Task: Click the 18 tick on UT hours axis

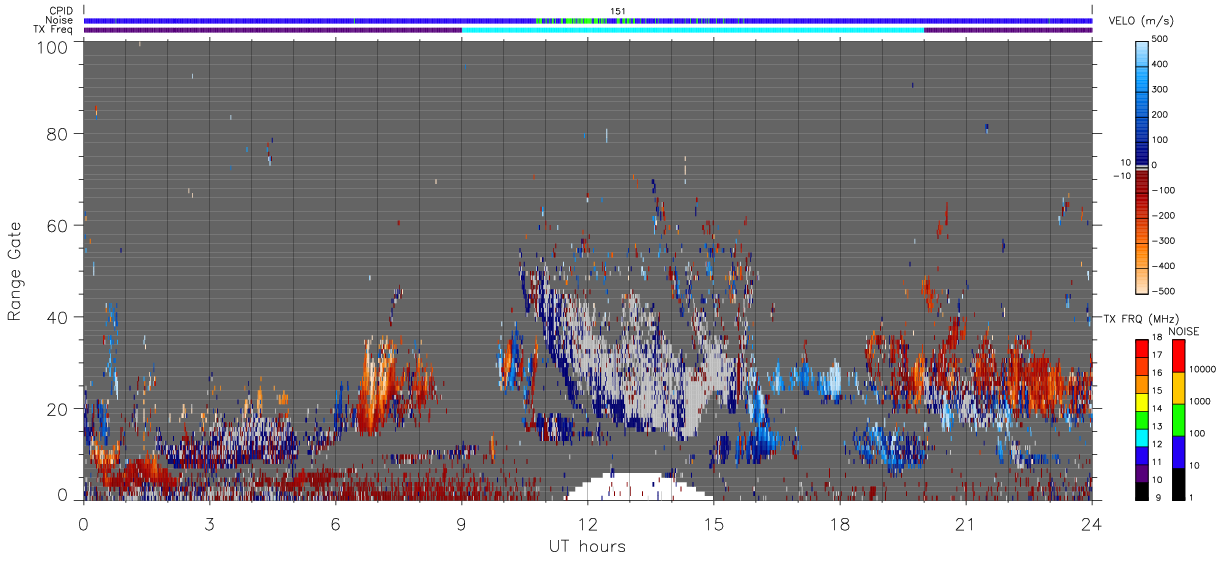Action: coord(839,523)
